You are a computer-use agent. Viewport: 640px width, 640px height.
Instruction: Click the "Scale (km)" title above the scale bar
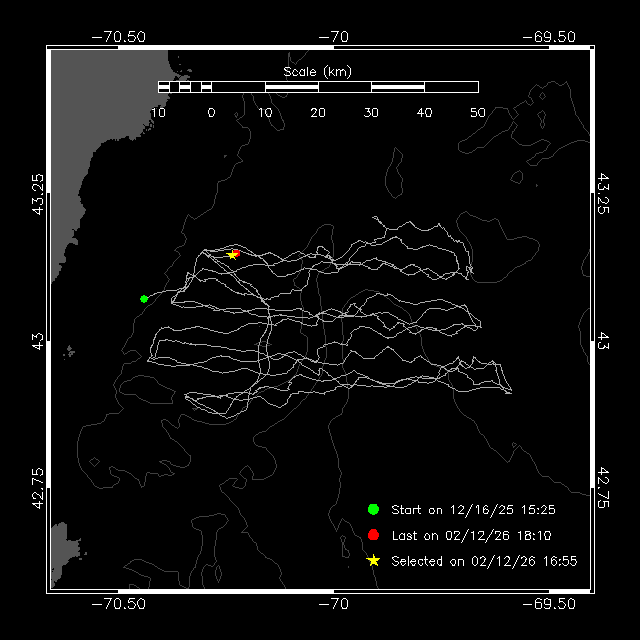pos(317,71)
